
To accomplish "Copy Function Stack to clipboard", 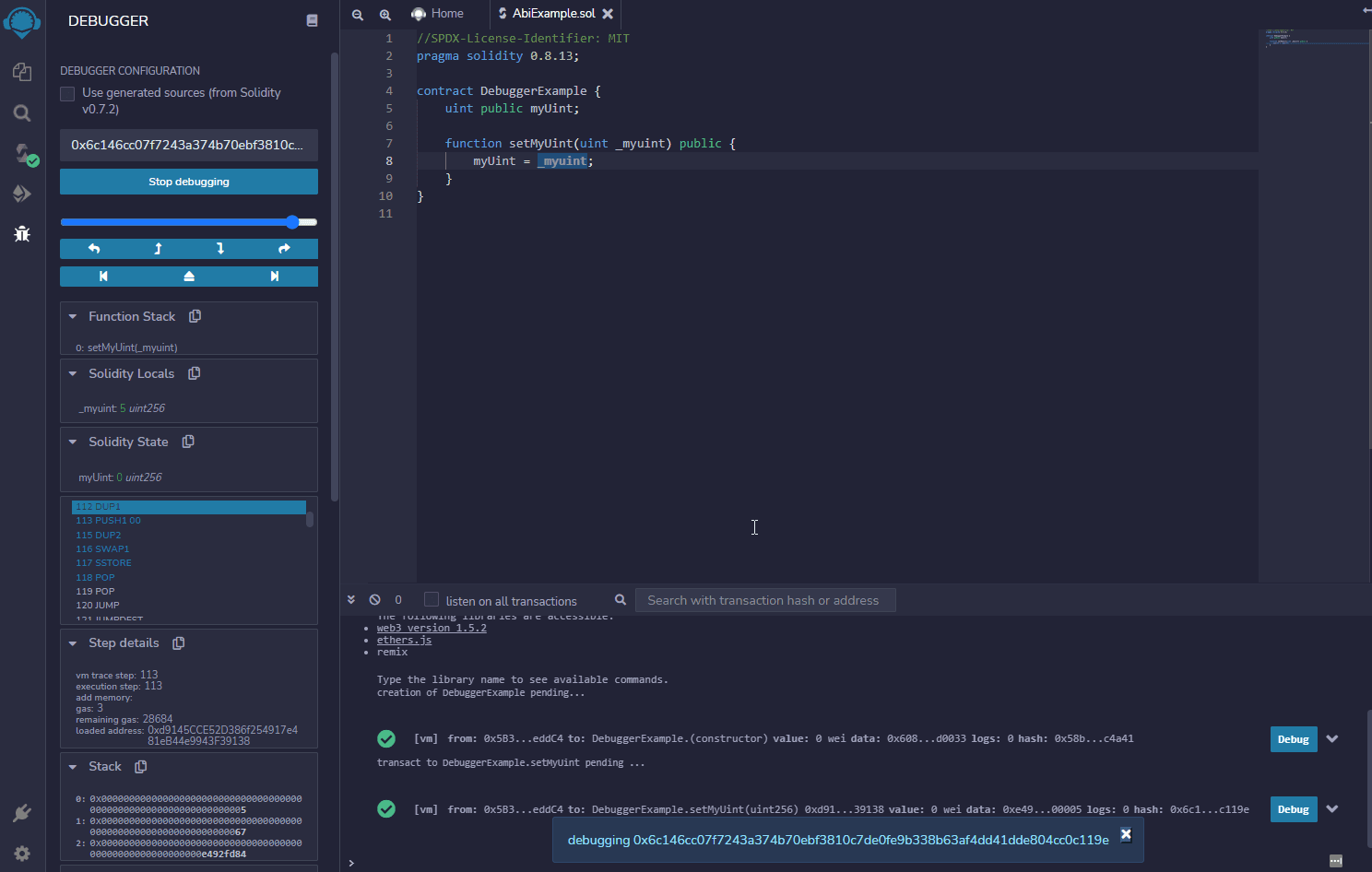I will point(195,316).
